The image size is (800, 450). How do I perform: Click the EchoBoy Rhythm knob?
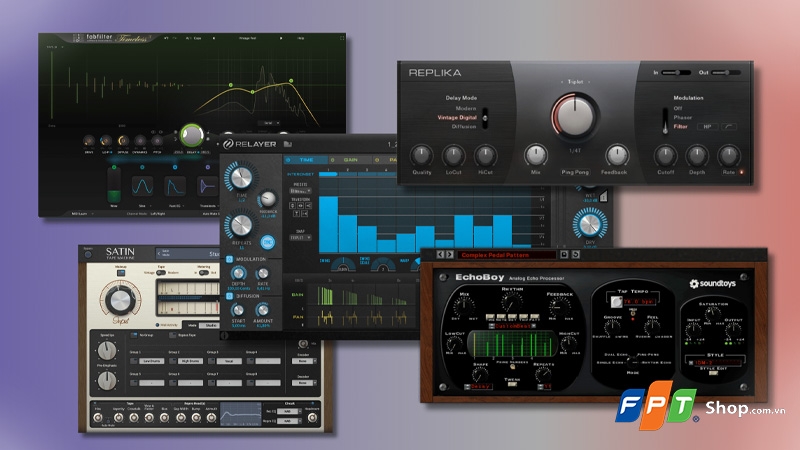point(511,302)
